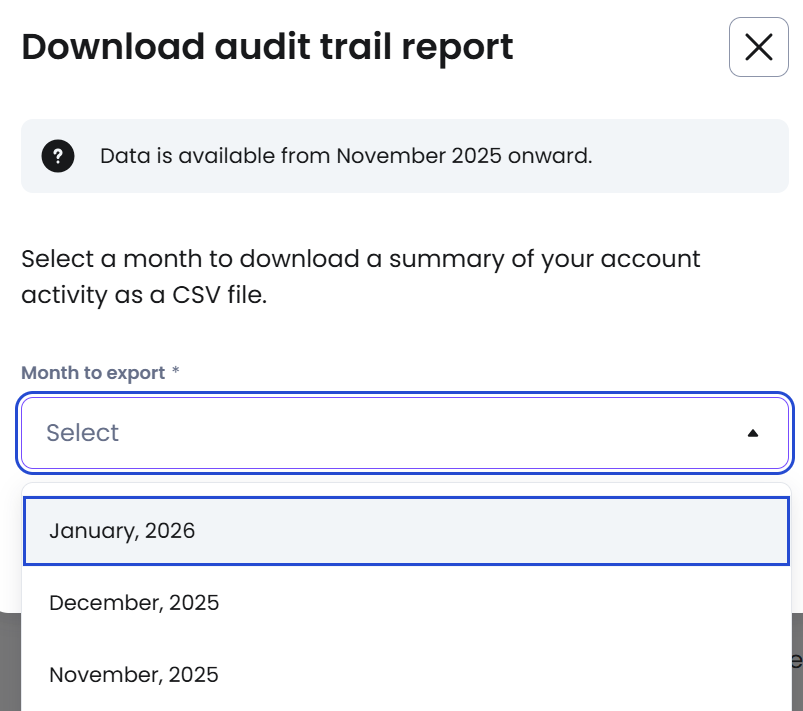803x711 pixels.
Task: Click the word 'Download' in the dialog title
Action: pos(93,47)
